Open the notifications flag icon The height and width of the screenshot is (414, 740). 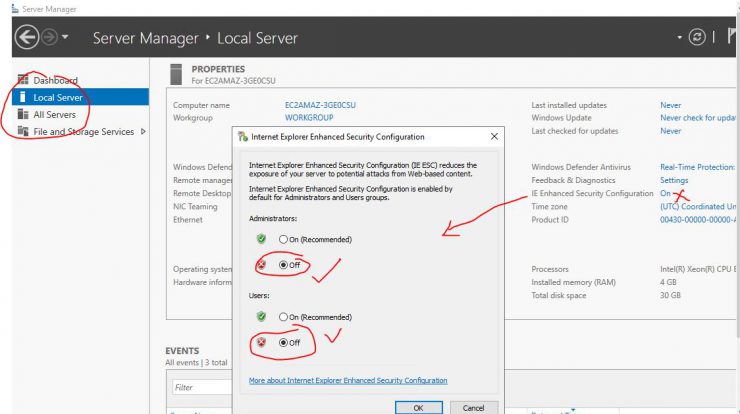[x=732, y=36]
